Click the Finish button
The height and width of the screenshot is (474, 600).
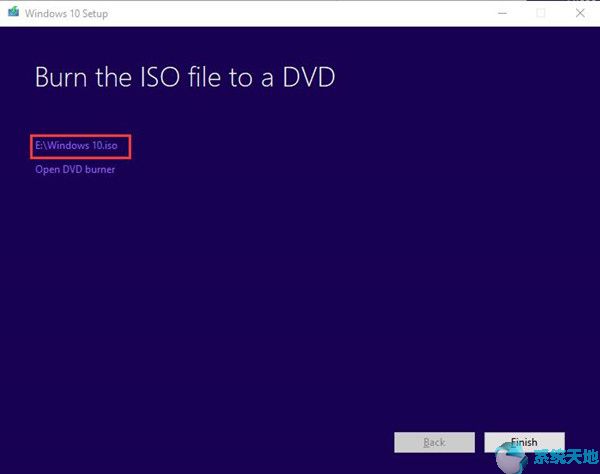524,442
